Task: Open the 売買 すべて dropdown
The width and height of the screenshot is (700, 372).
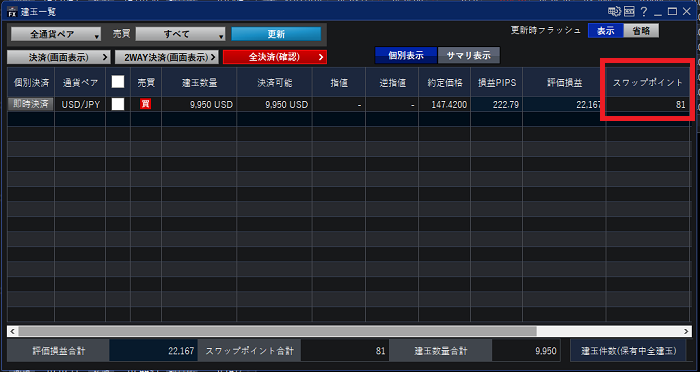Action: [x=180, y=34]
